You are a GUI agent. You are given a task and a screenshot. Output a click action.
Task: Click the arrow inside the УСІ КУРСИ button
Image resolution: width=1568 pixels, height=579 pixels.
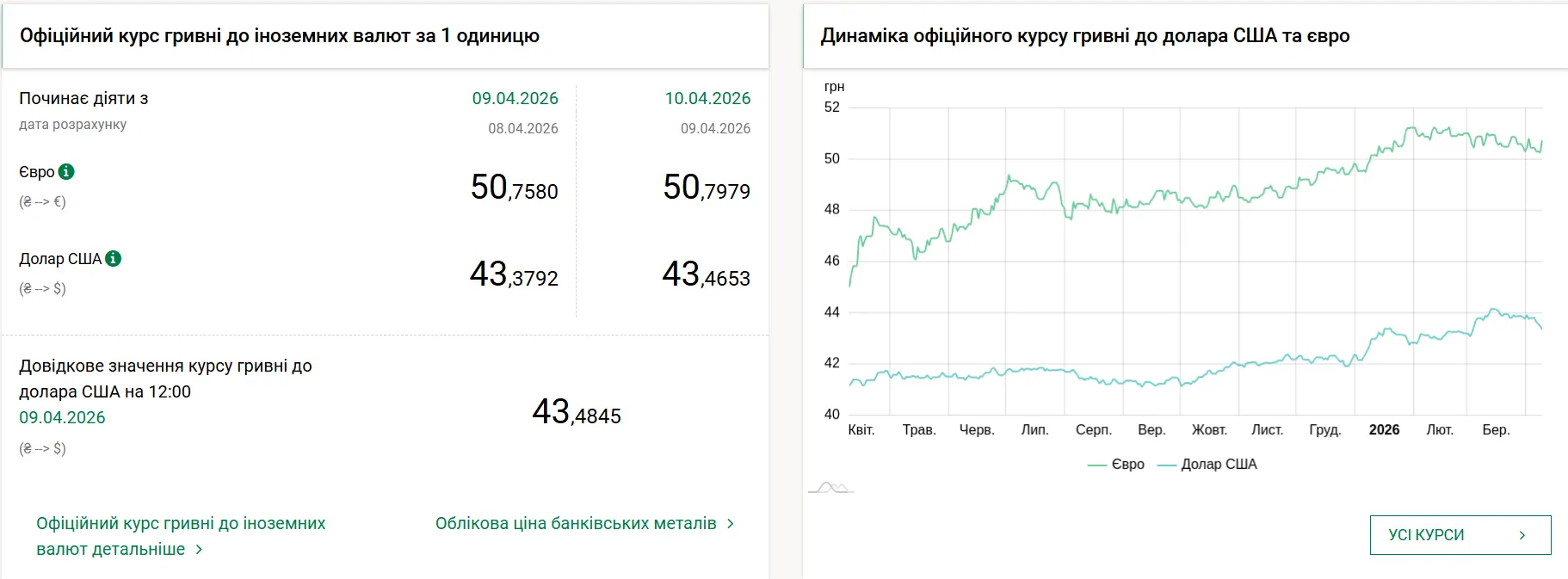[1522, 535]
